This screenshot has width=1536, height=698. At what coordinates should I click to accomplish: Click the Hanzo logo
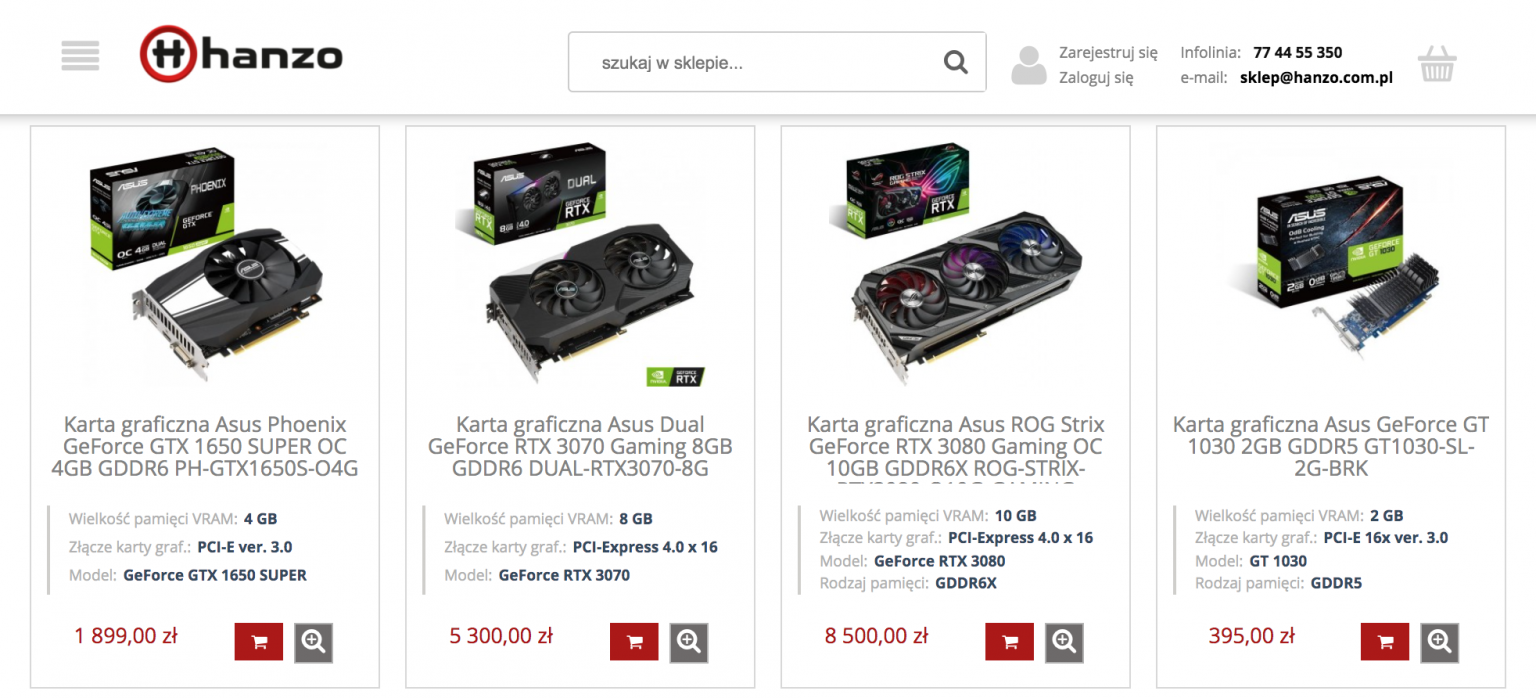[x=241, y=55]
